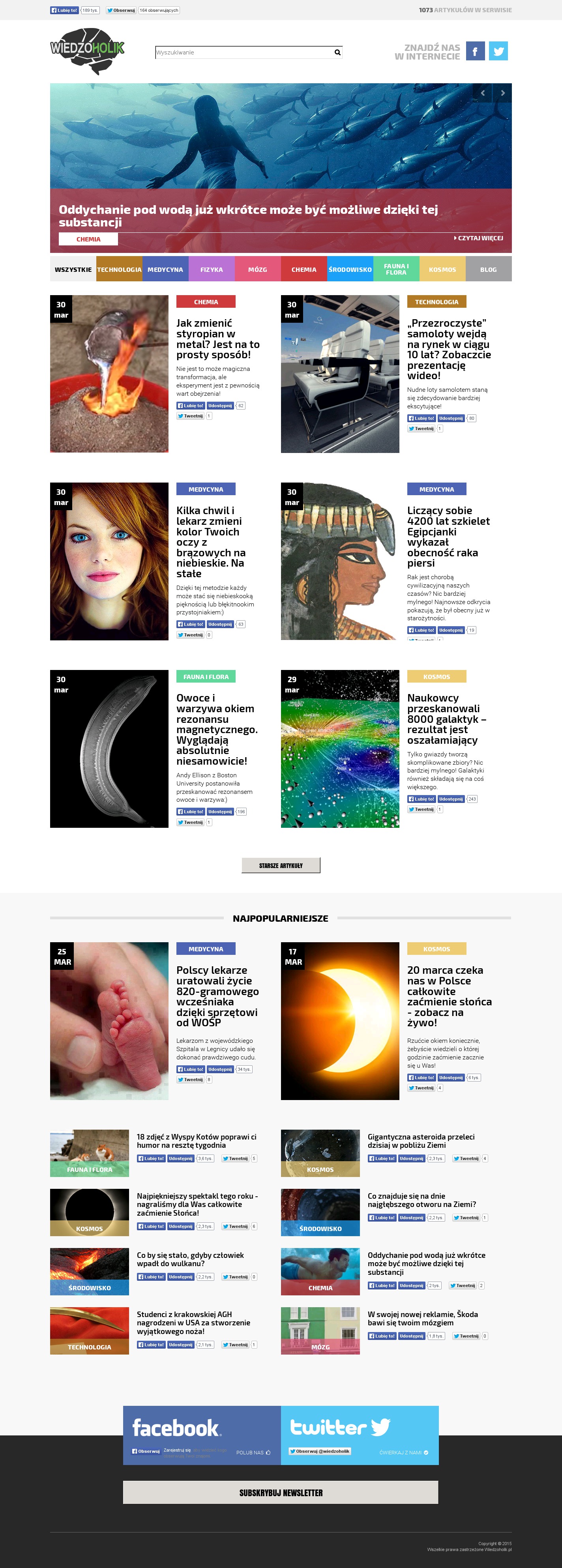Click the search magnifier icon
Image resolution: width=562 pixels, height=1568 pixels.
pyautogui.click(x=337, y=52)
